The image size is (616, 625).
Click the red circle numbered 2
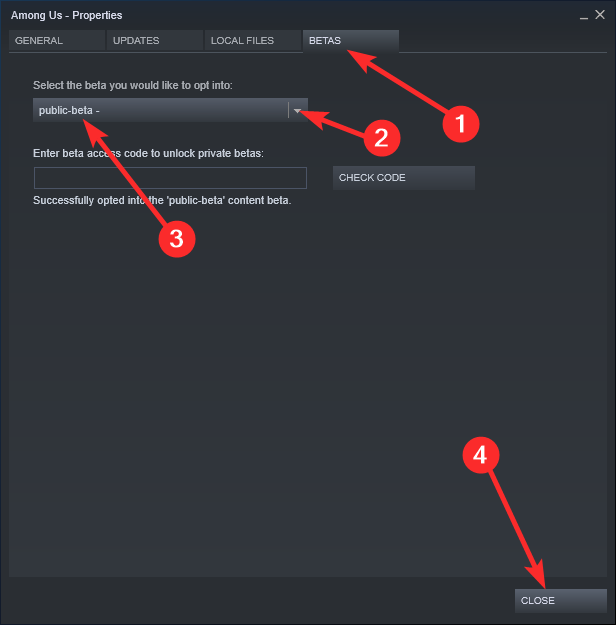click(x=381, y=137)
